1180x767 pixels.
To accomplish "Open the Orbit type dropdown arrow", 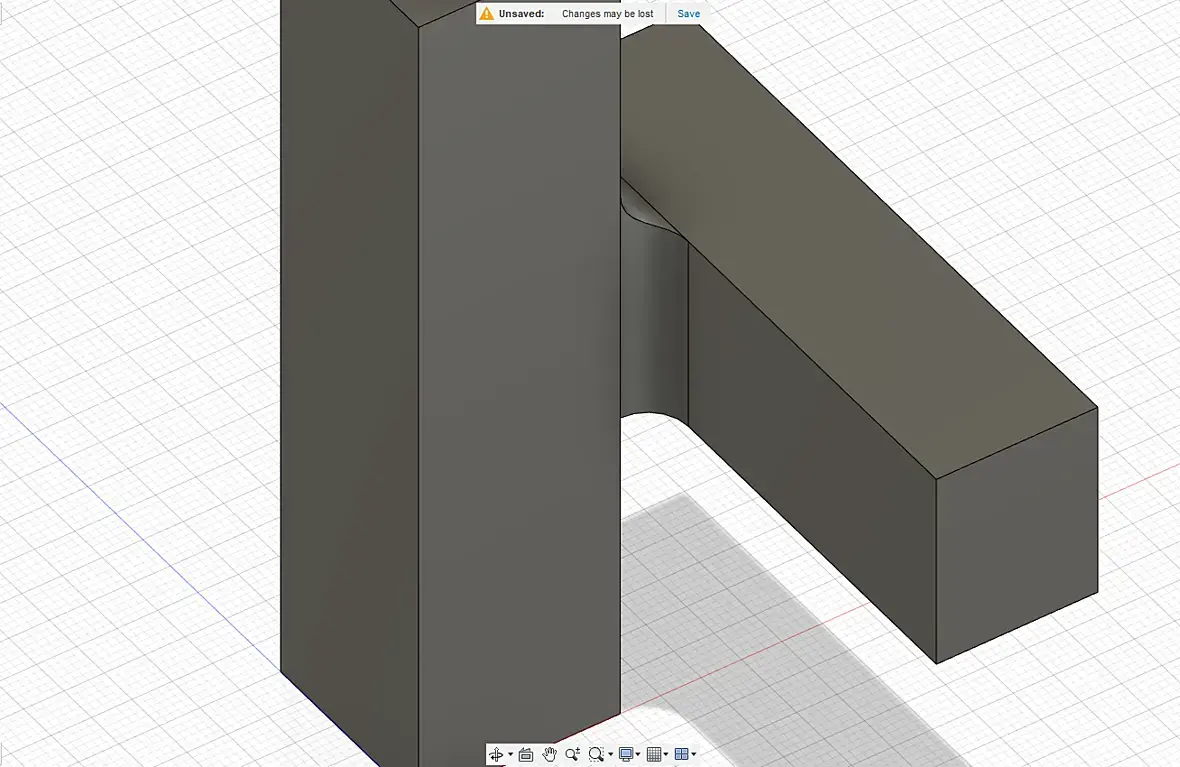I will tap(510, 754).
